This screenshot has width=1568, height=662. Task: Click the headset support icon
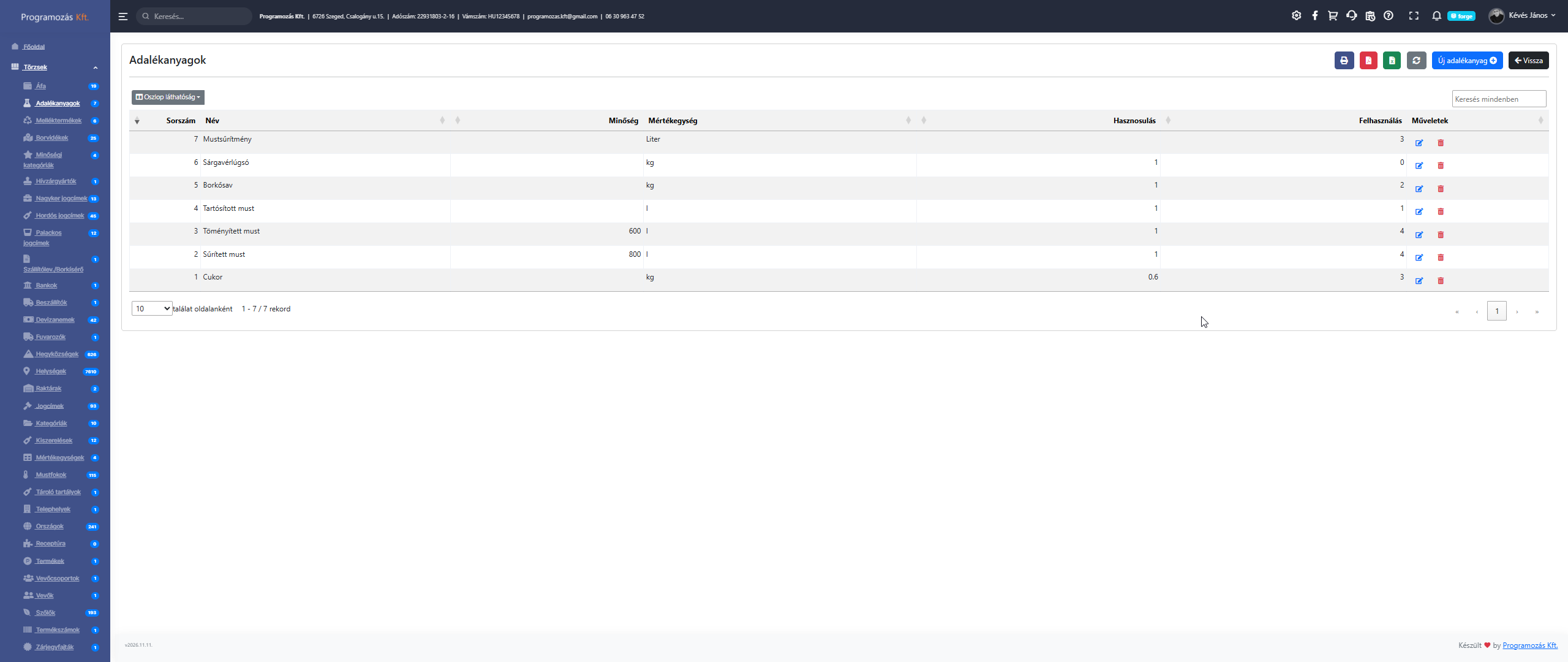click(1351, 16)
